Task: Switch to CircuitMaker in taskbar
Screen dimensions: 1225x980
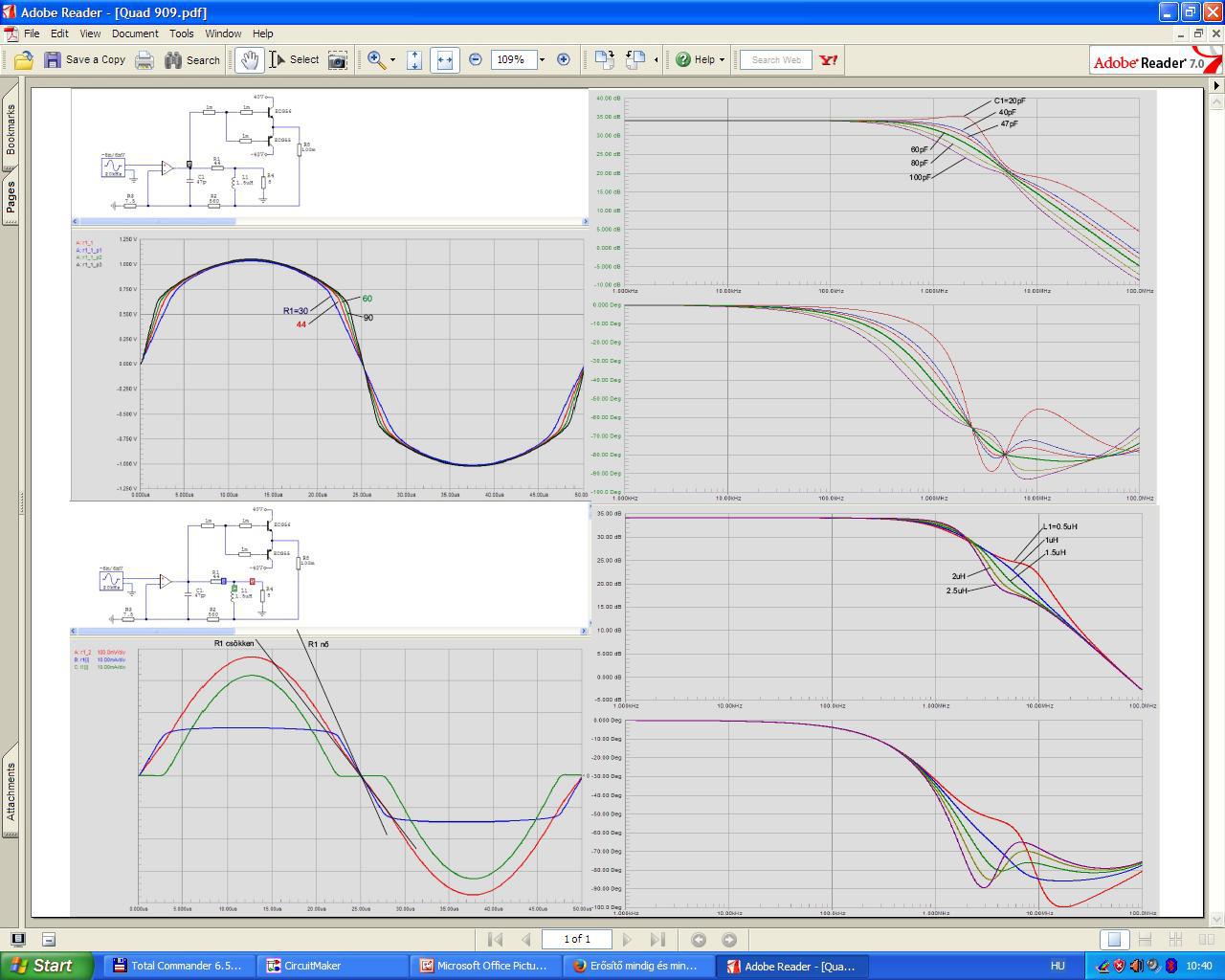Action: 331,966
